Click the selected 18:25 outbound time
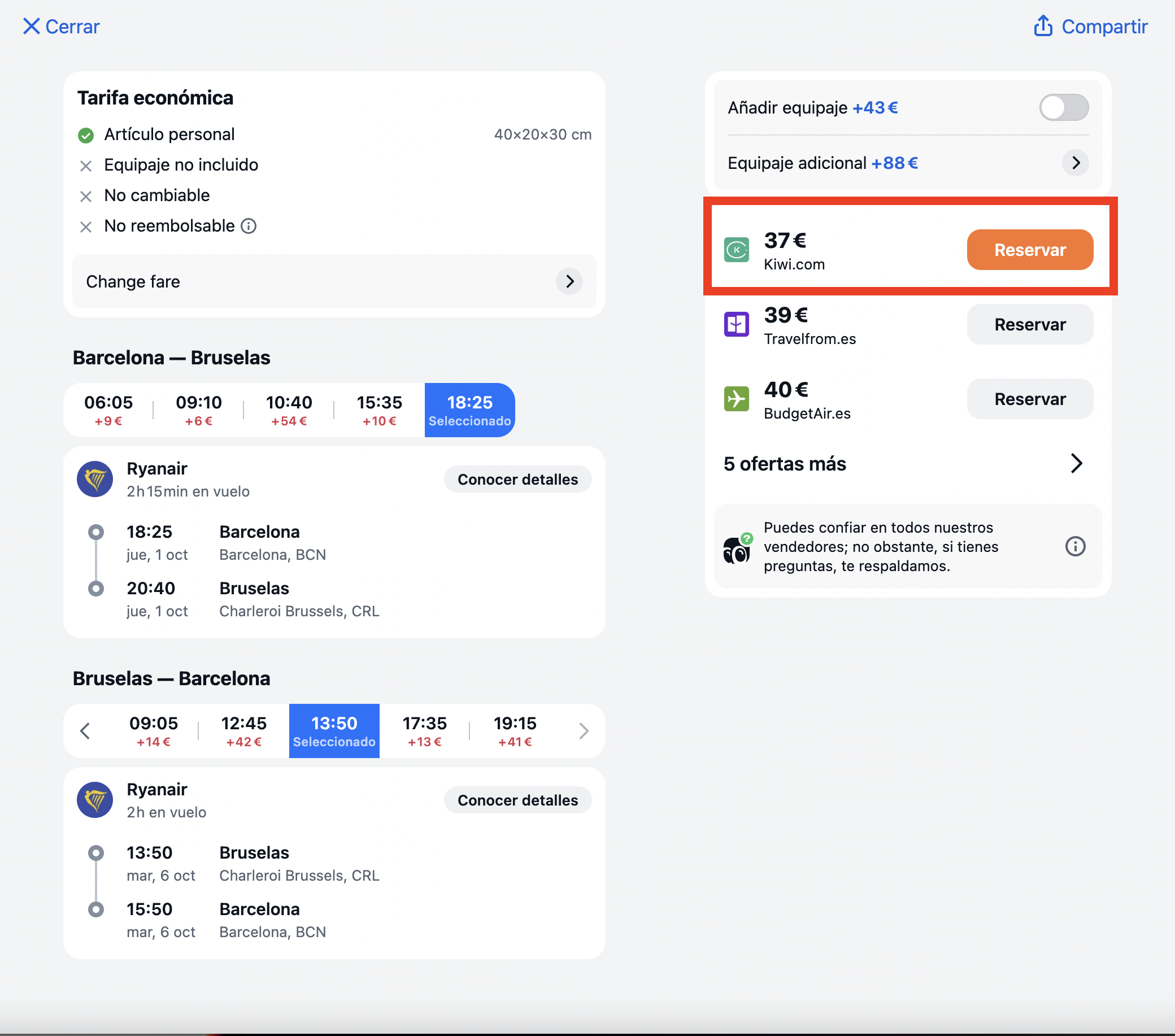 (469, 410)
